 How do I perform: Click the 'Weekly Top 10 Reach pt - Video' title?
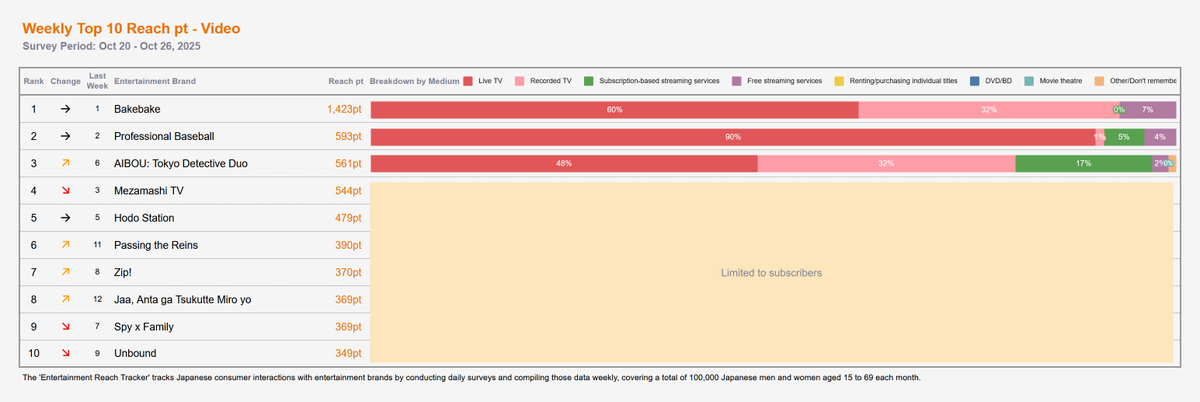click(x=131, y=30)
